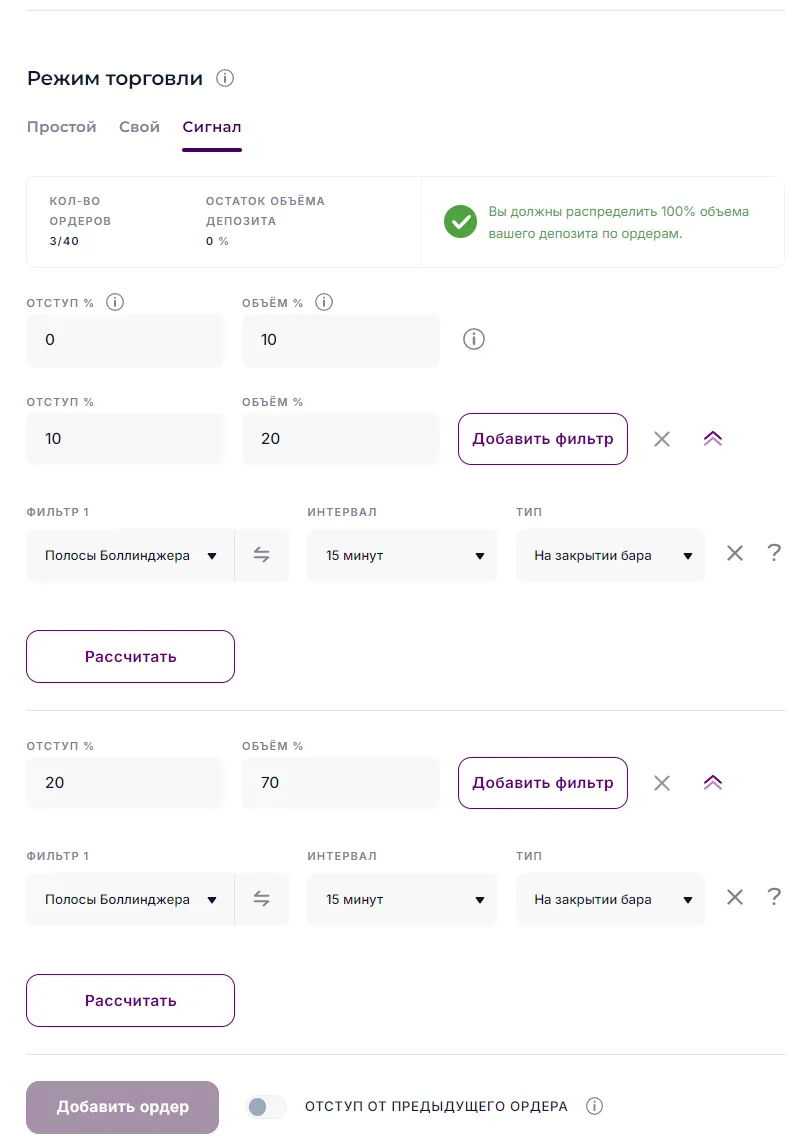Remove the second order with the X icon

point(661,438)
